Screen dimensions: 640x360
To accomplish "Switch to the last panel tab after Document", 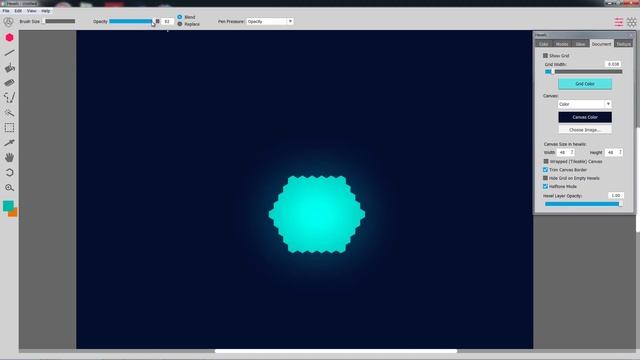I will (x=623, y=44).
